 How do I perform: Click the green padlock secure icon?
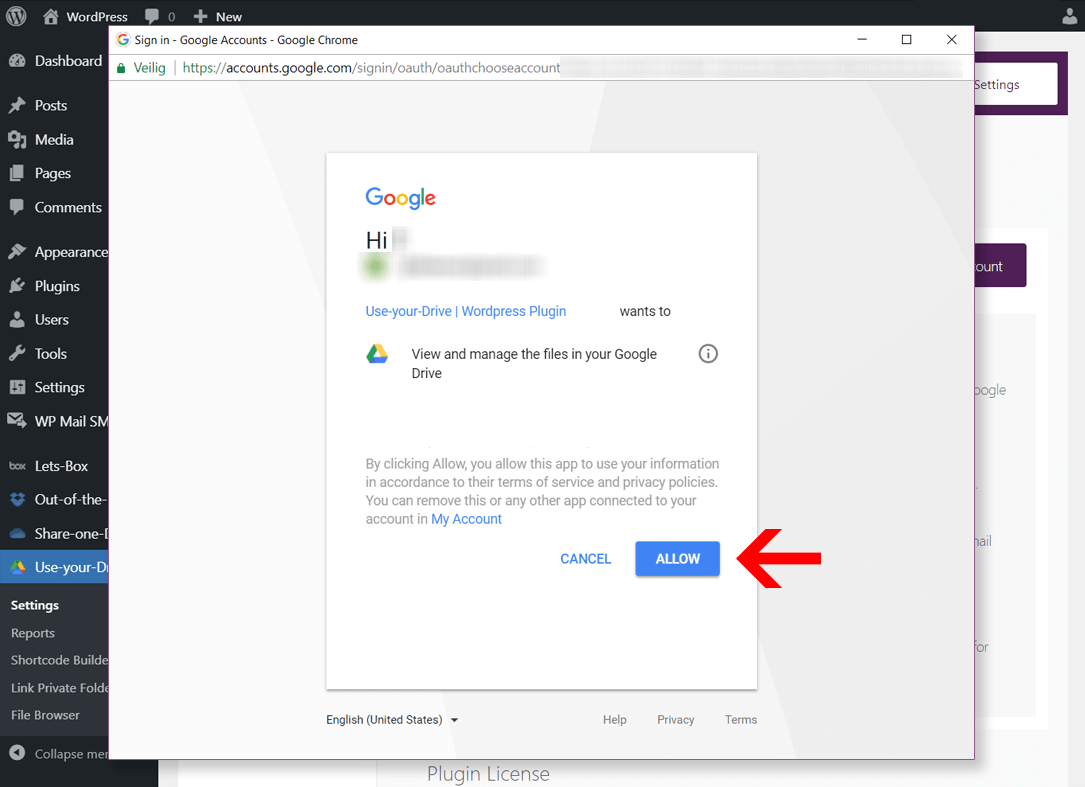click(x=121, y=68)
